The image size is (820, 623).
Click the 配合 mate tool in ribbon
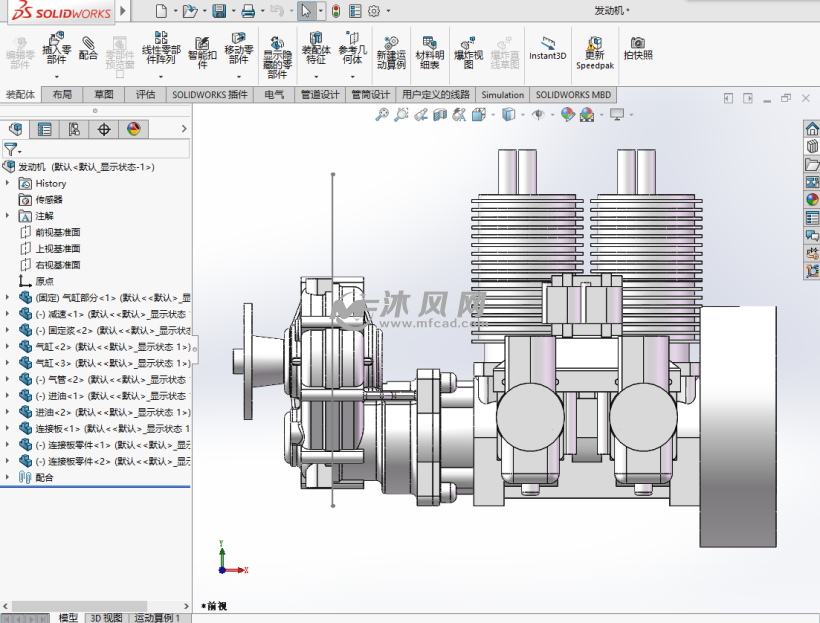click(x=88, y=48)
